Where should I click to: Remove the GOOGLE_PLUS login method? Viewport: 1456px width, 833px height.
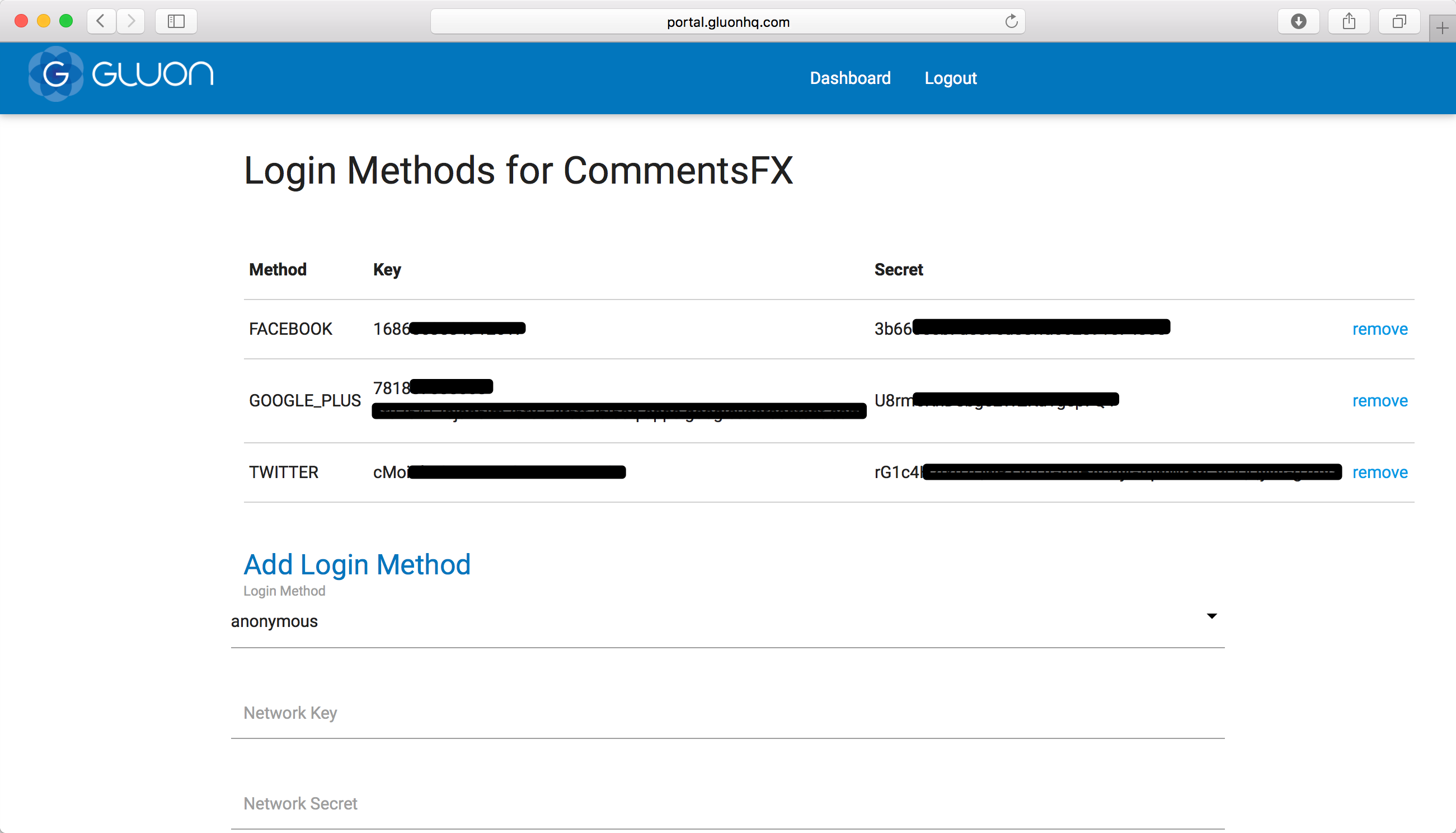(x=1379, y=400)
